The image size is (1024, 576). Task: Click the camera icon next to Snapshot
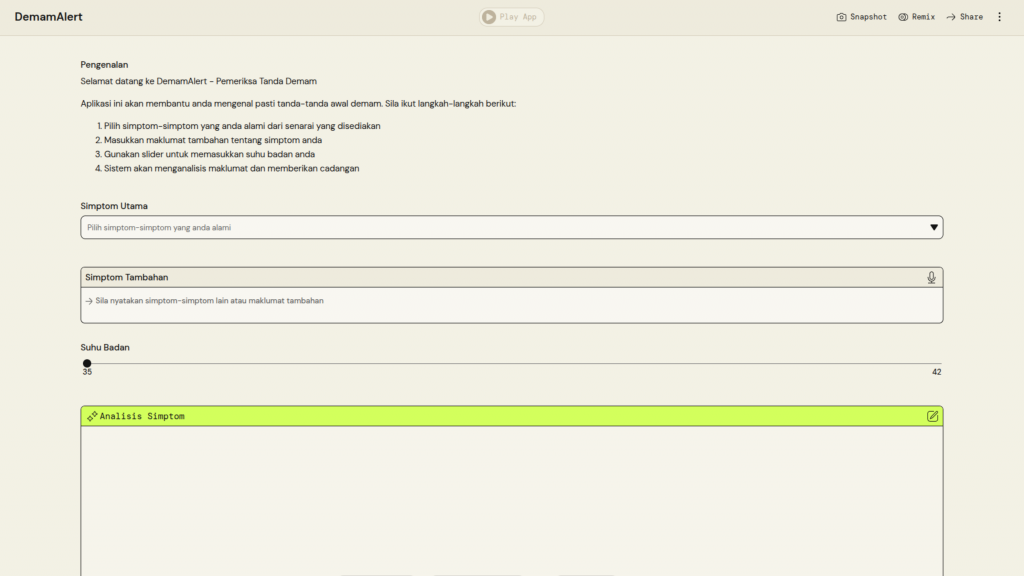[841, 17]
